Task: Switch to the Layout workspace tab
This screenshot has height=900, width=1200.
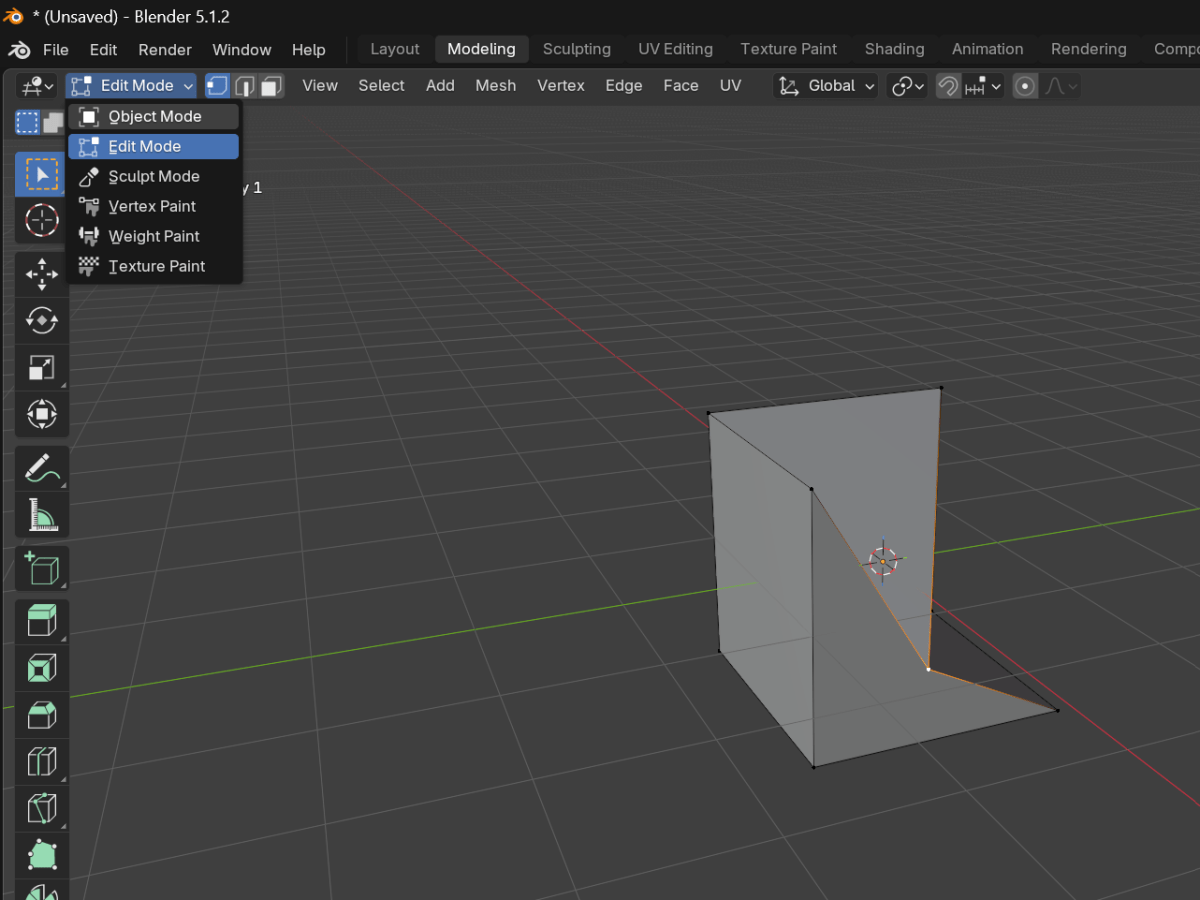Action: pyautogui.click(x=395, y=49)
